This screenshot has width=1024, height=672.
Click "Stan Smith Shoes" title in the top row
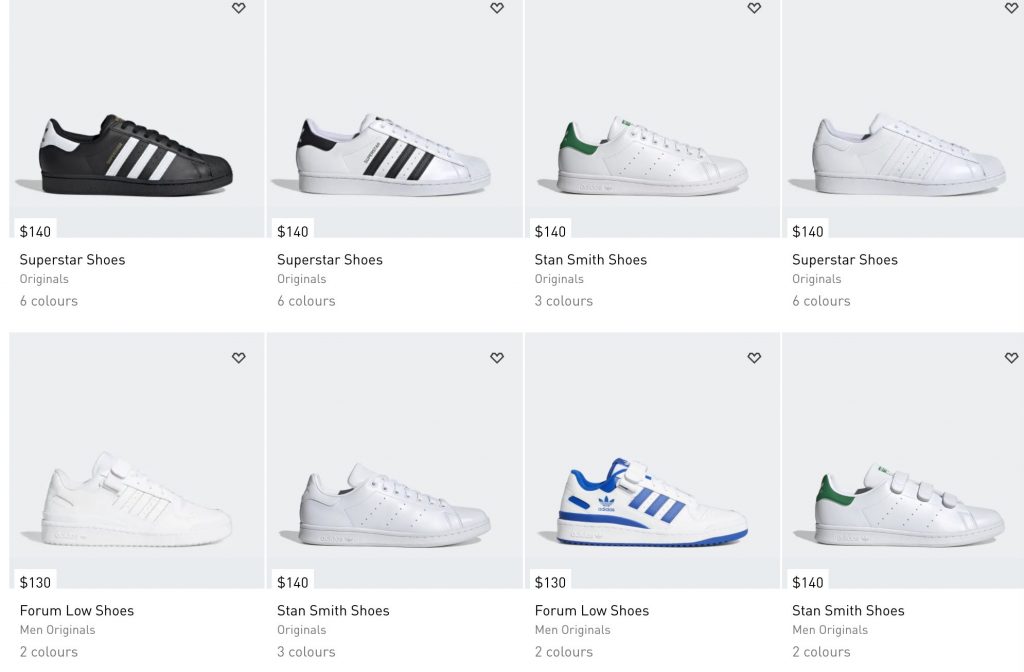(x=590, y=260)
